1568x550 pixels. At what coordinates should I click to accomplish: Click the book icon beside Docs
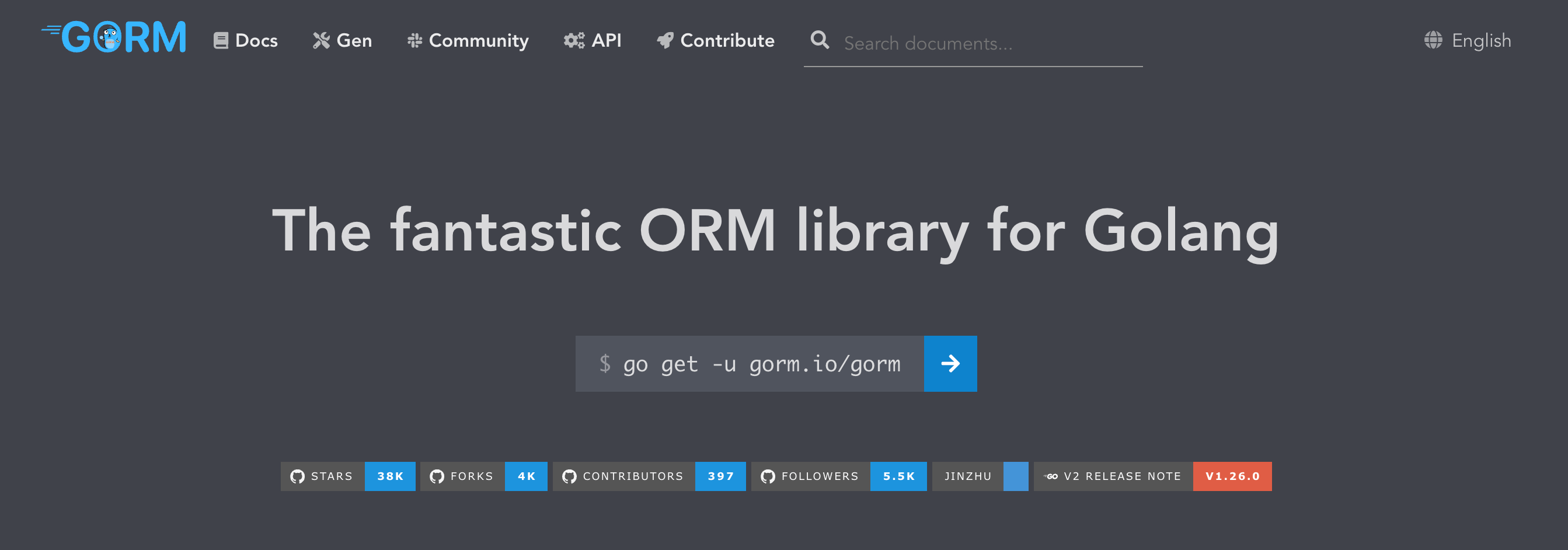pos(221,41)
